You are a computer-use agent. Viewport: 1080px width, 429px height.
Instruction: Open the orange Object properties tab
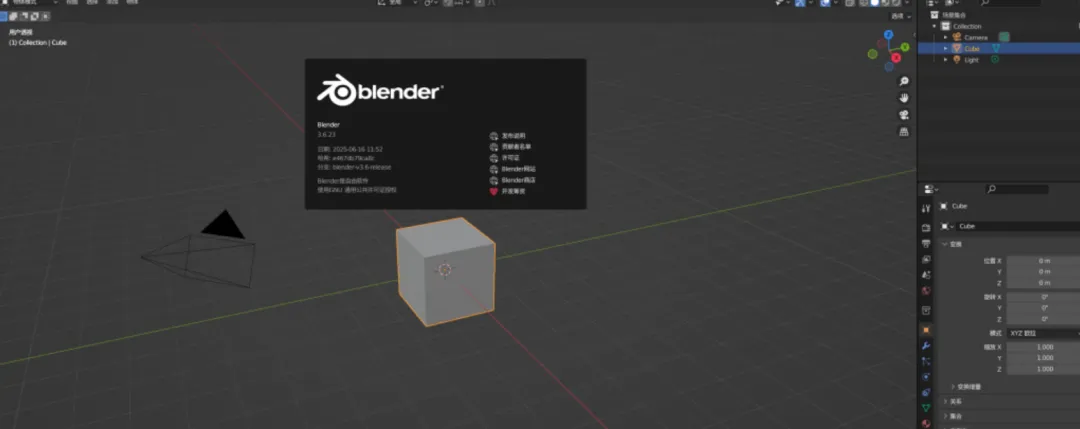(926, 330)
